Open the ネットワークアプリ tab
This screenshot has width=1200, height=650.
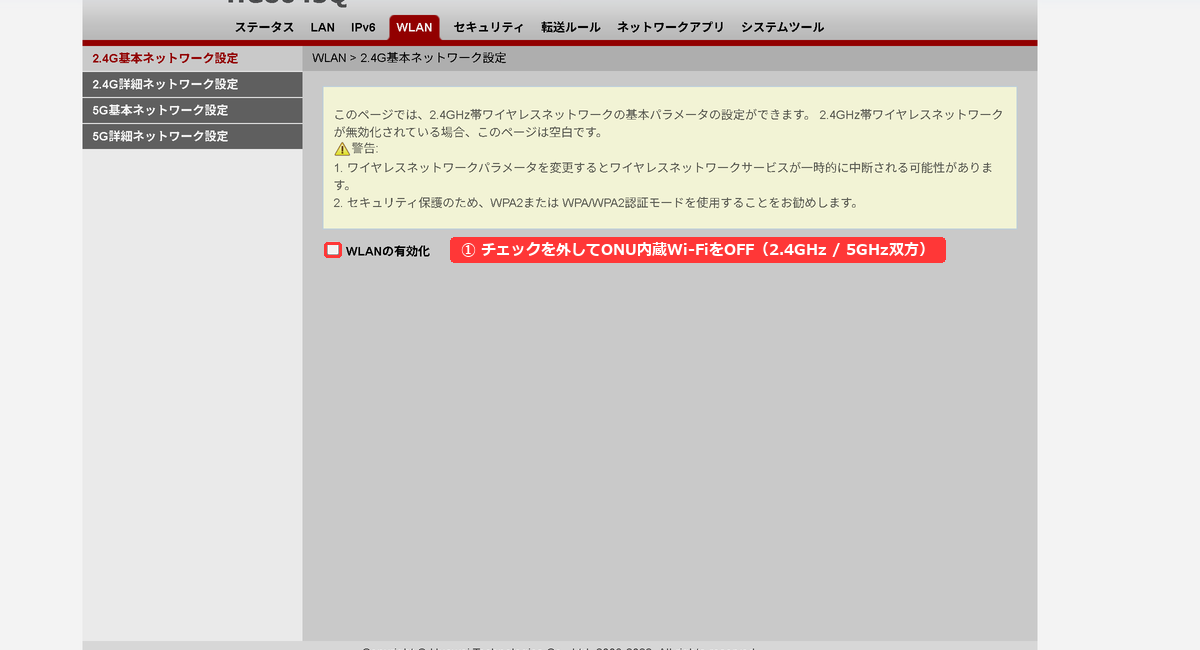click(x=670, y=27)
